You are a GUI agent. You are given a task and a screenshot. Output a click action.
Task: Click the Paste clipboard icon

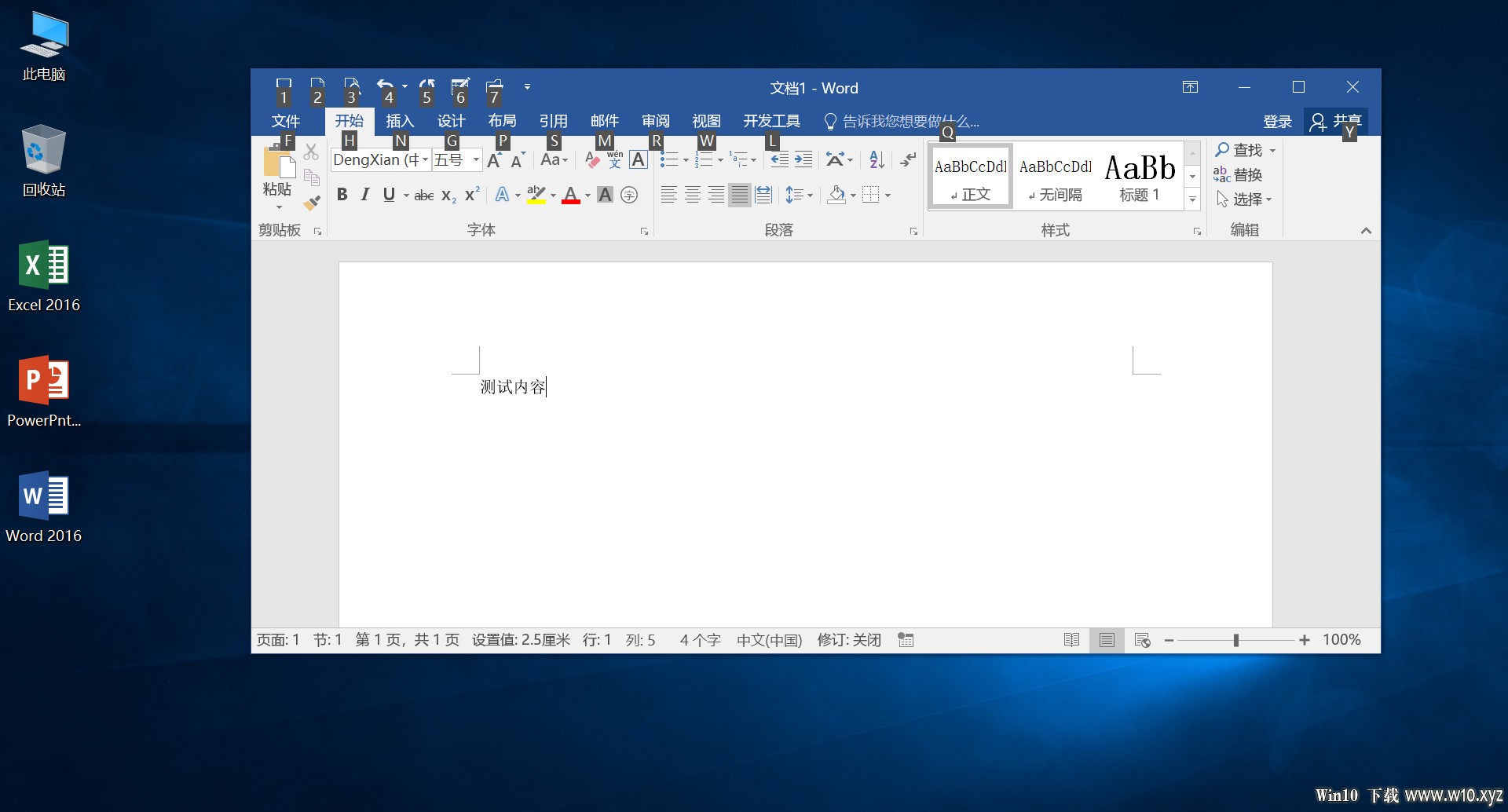(x=278, y=162)
